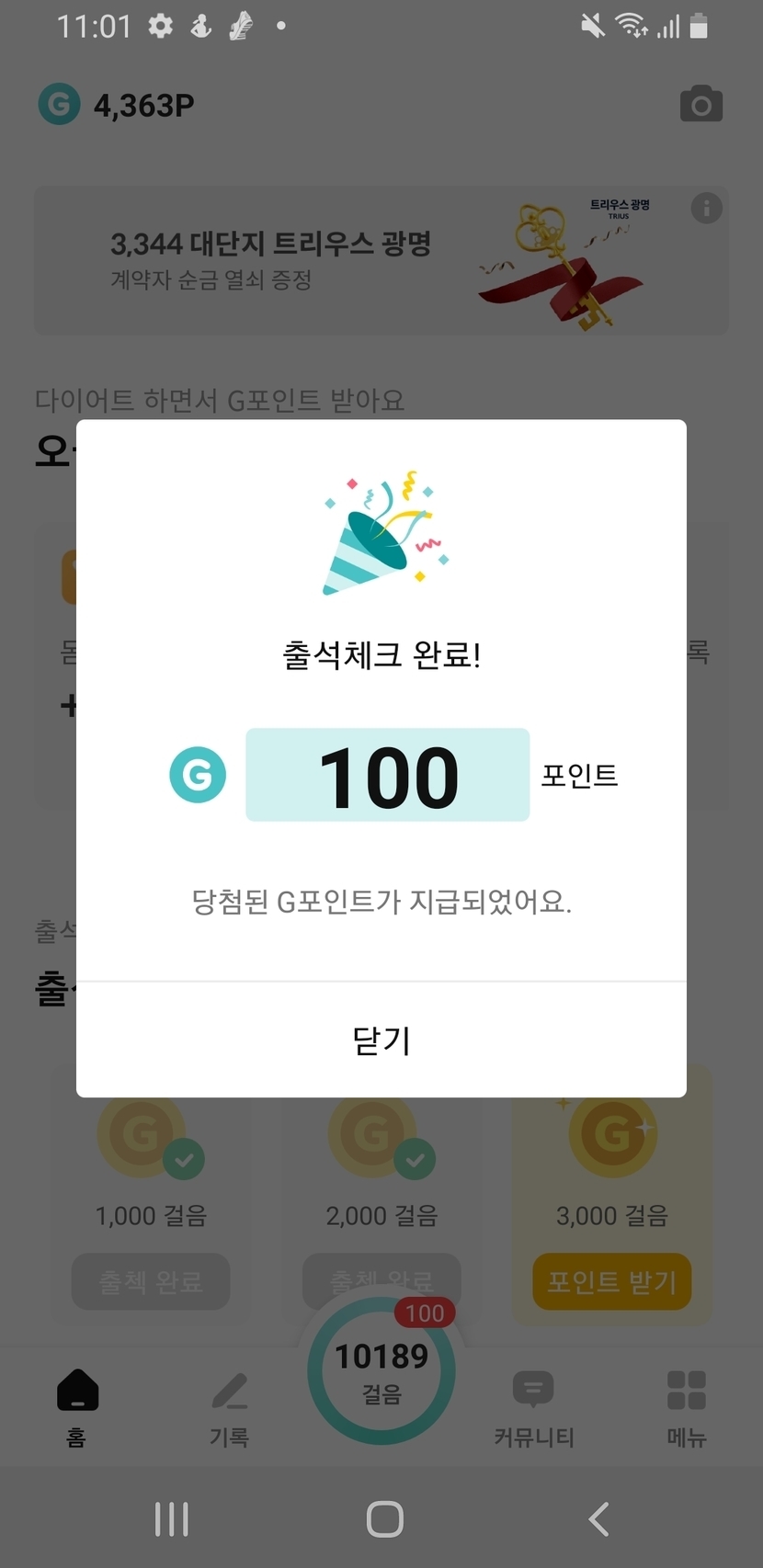Tap the 100 points reward box
The height and width of the screenshot is (1568, 763).
coord(387,775)
